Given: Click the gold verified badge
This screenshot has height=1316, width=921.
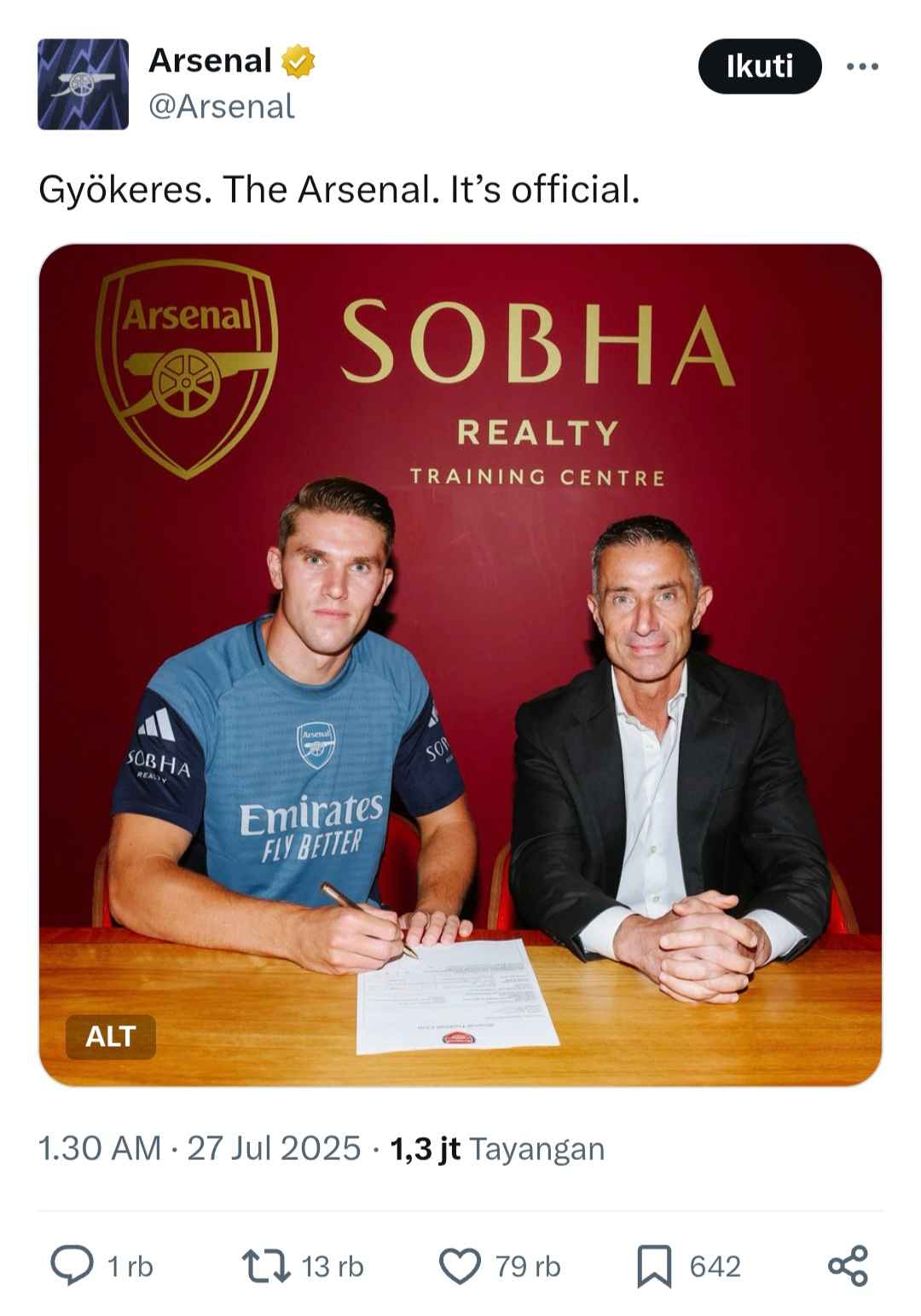Looking at the screenshot, I should coord(298,61).
